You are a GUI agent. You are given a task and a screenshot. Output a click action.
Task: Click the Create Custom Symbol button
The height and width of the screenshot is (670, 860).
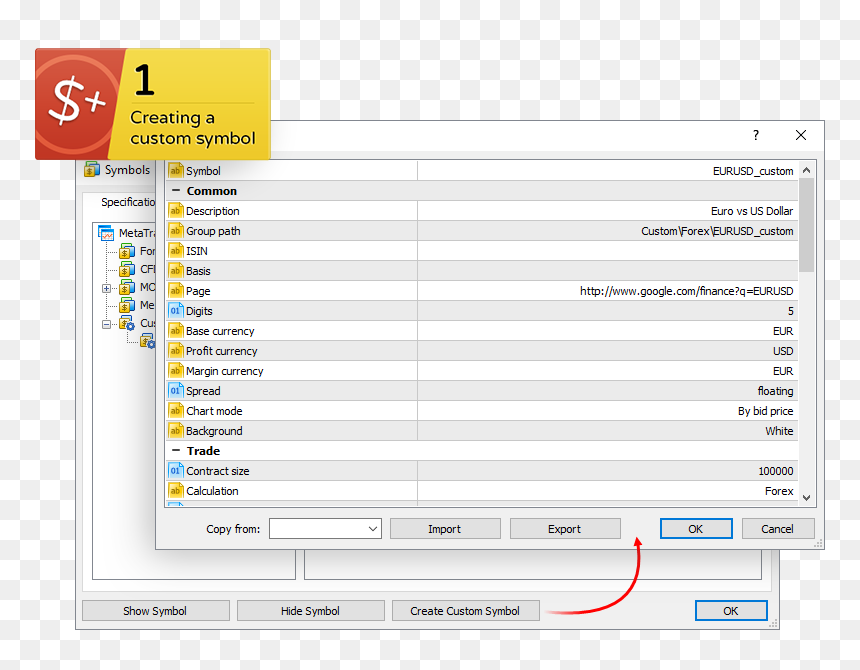466,610
